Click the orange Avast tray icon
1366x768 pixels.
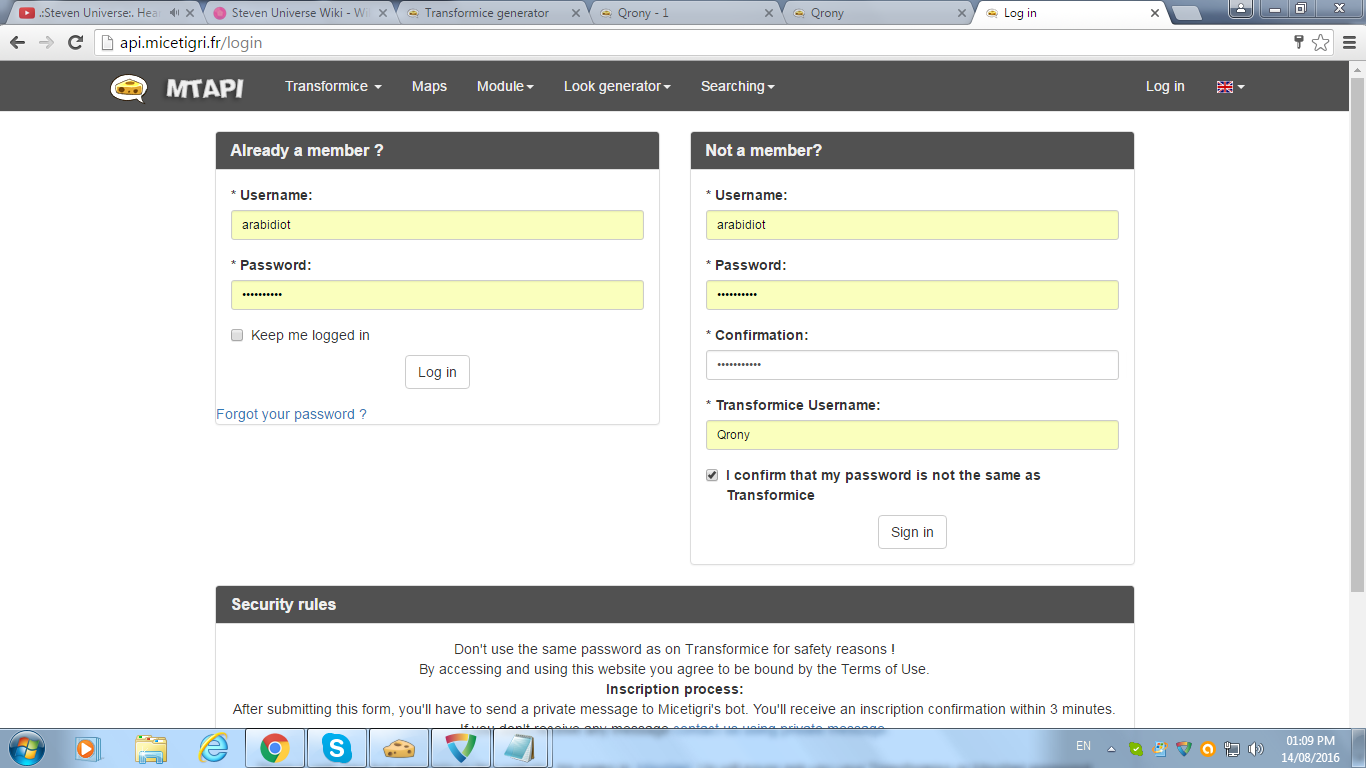(x=1208, y=748)
